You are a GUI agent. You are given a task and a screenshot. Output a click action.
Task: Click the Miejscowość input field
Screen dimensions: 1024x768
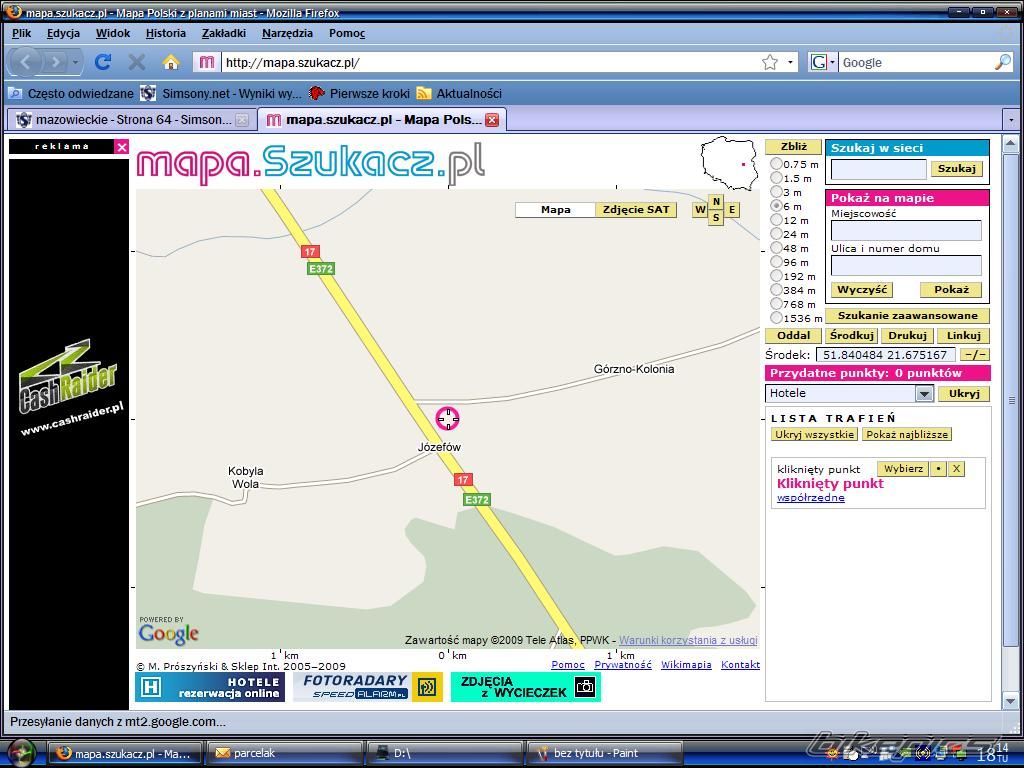point(906,231)
